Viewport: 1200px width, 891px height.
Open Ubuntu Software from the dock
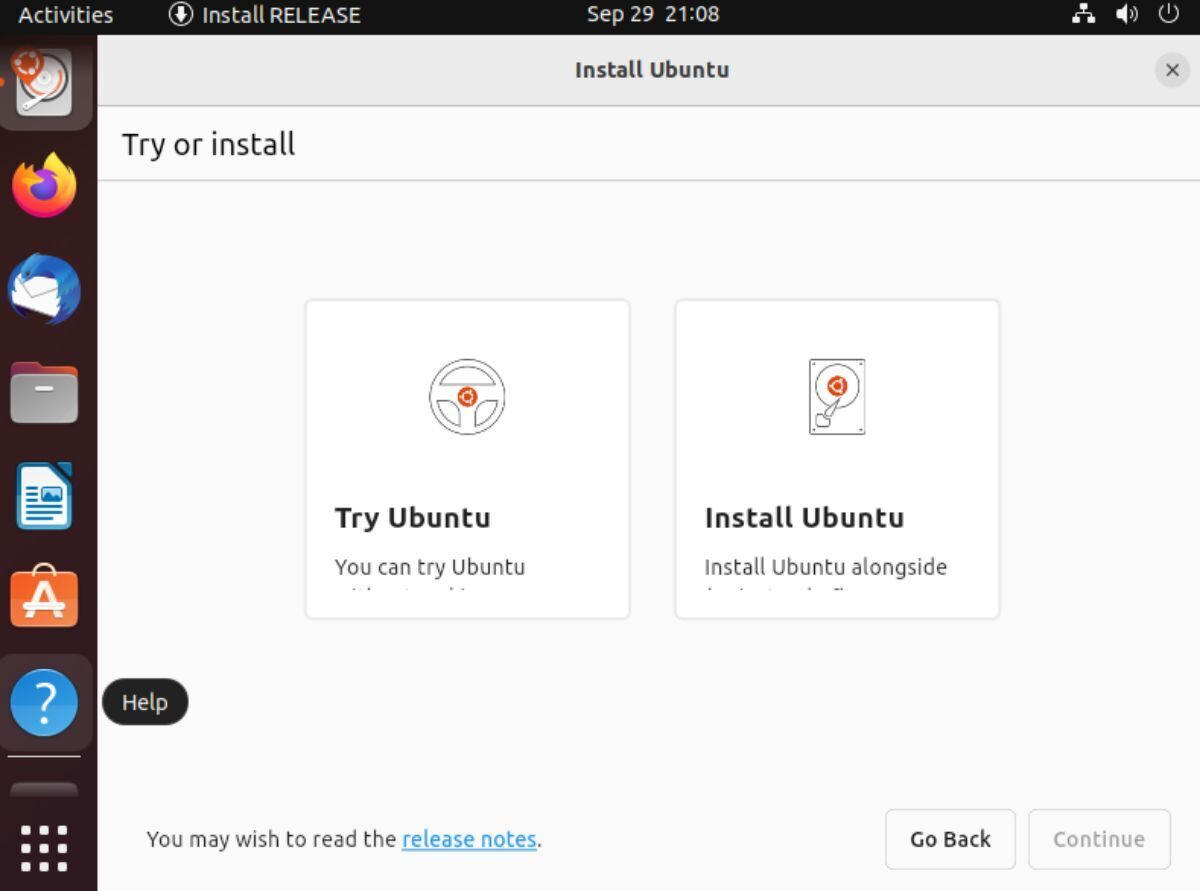(x=44, y=598)
